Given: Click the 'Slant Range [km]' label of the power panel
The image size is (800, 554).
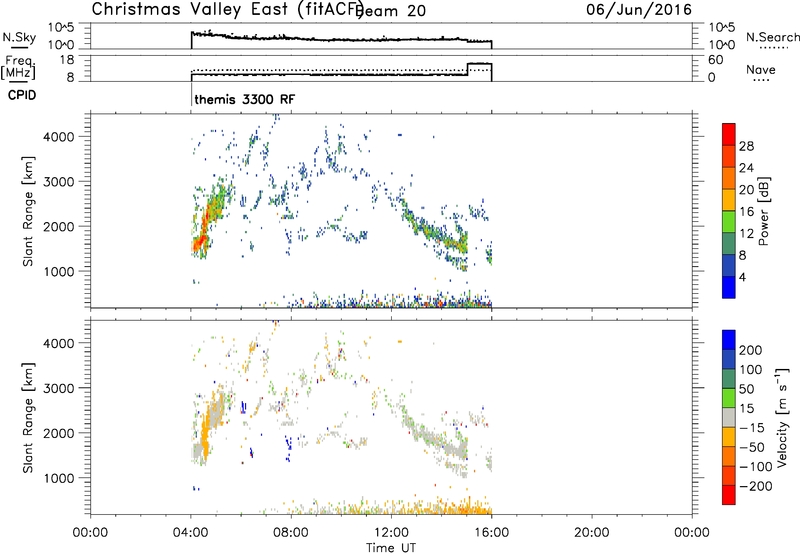Looking at the screenshot, I should pos(28,211).
